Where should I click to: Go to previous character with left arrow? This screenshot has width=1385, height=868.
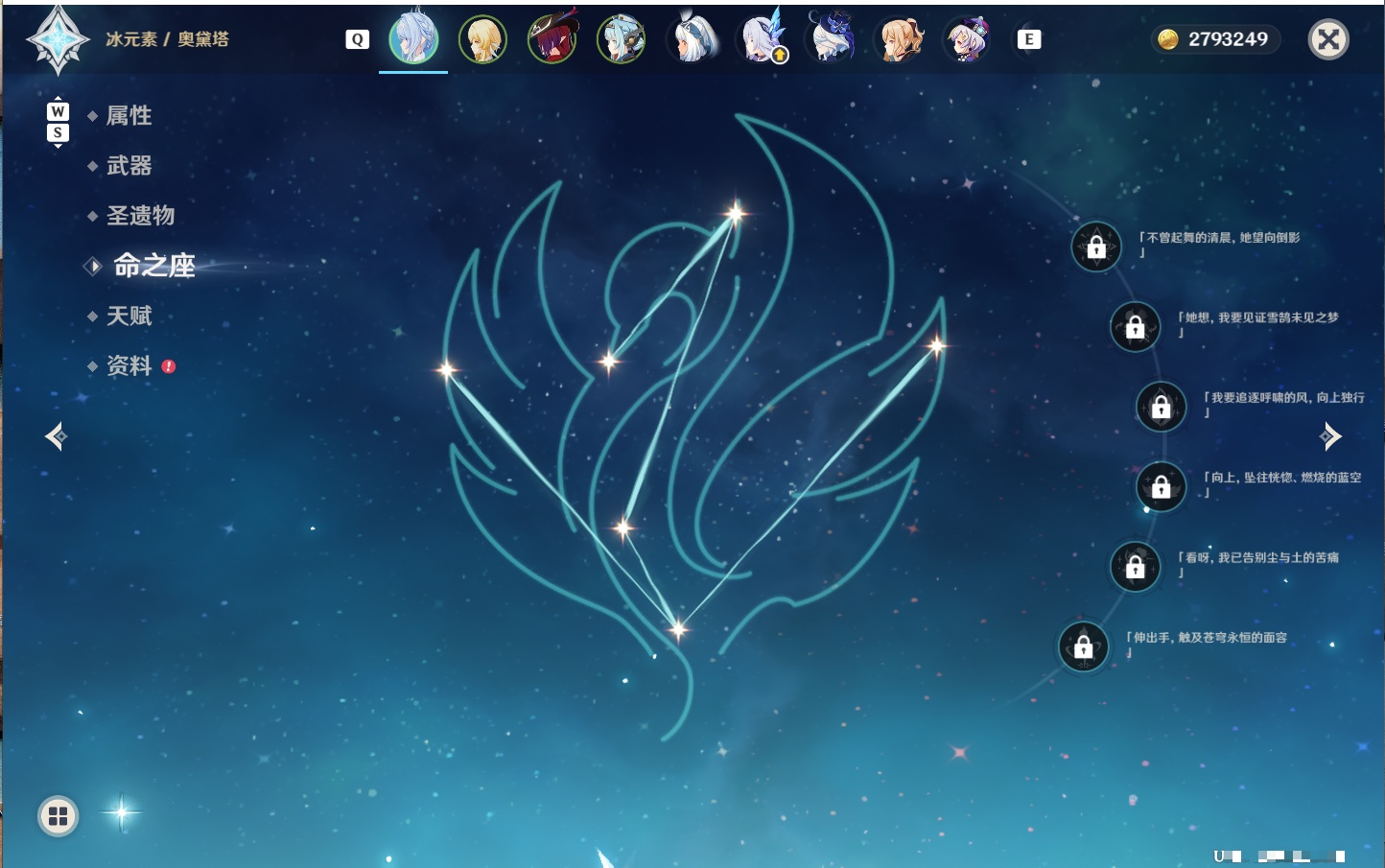[x=56, y=436]
